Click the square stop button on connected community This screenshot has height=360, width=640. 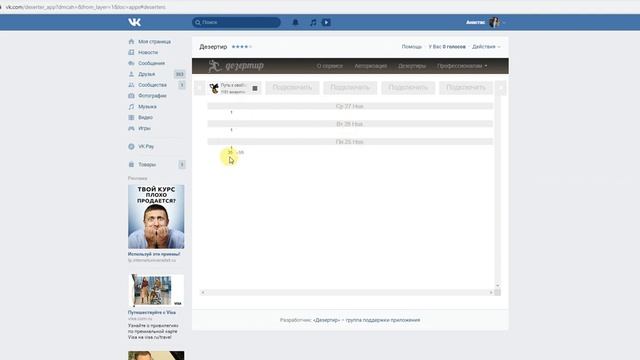pos(255,88)
